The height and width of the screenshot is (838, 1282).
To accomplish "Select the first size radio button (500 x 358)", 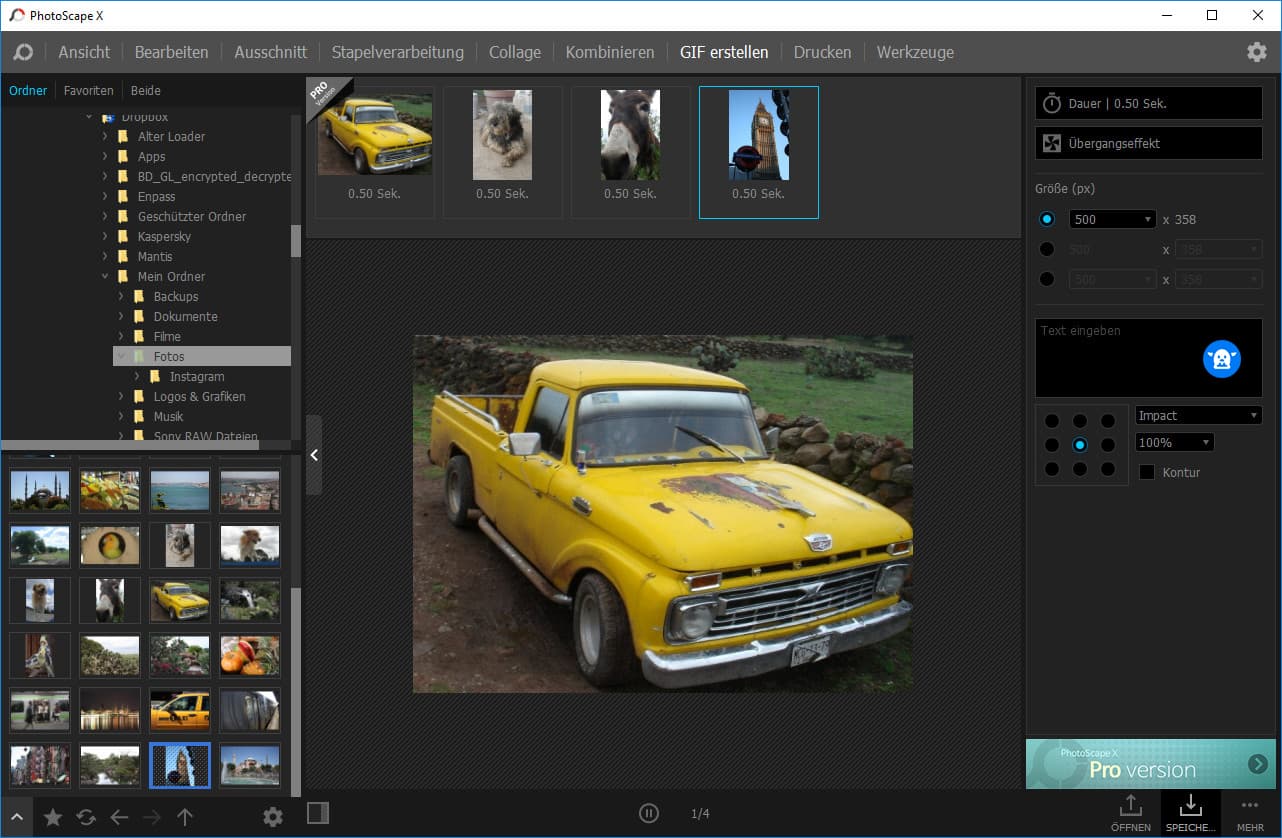I will click(x=1047, y=219).
